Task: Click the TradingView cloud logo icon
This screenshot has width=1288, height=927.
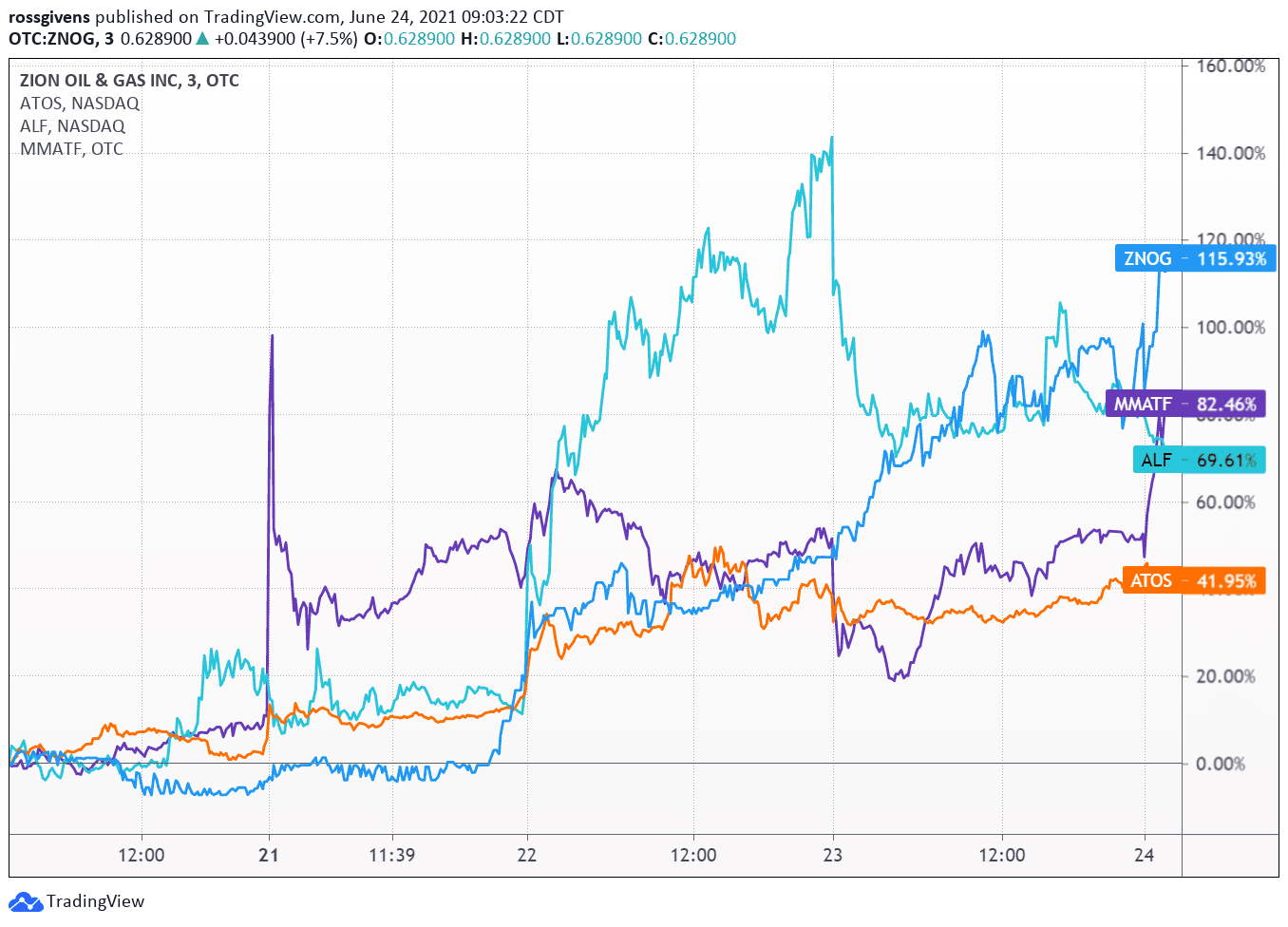Action: pos(26,901)
